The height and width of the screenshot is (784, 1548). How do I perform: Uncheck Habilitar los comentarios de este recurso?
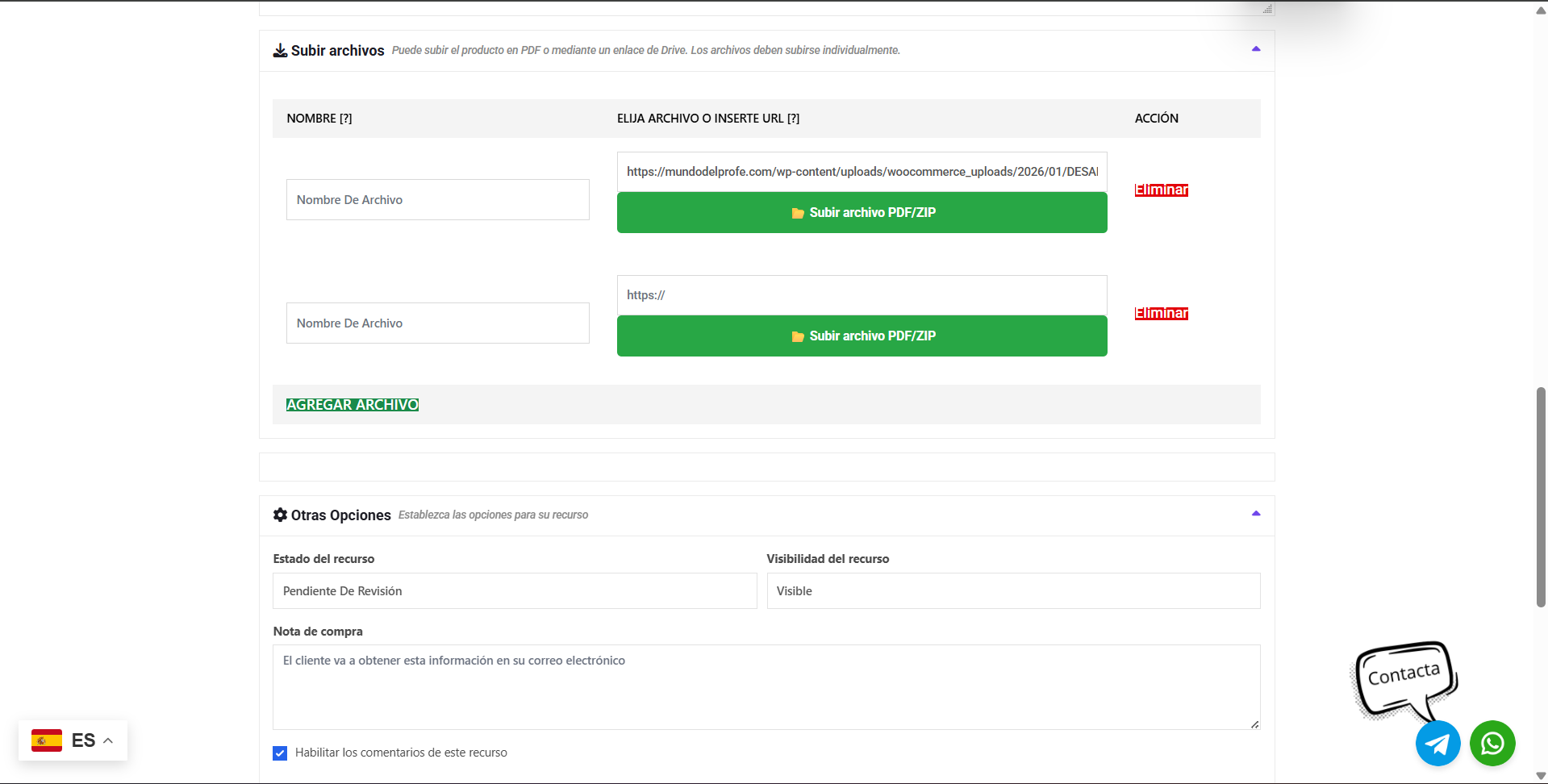[280, 753]
